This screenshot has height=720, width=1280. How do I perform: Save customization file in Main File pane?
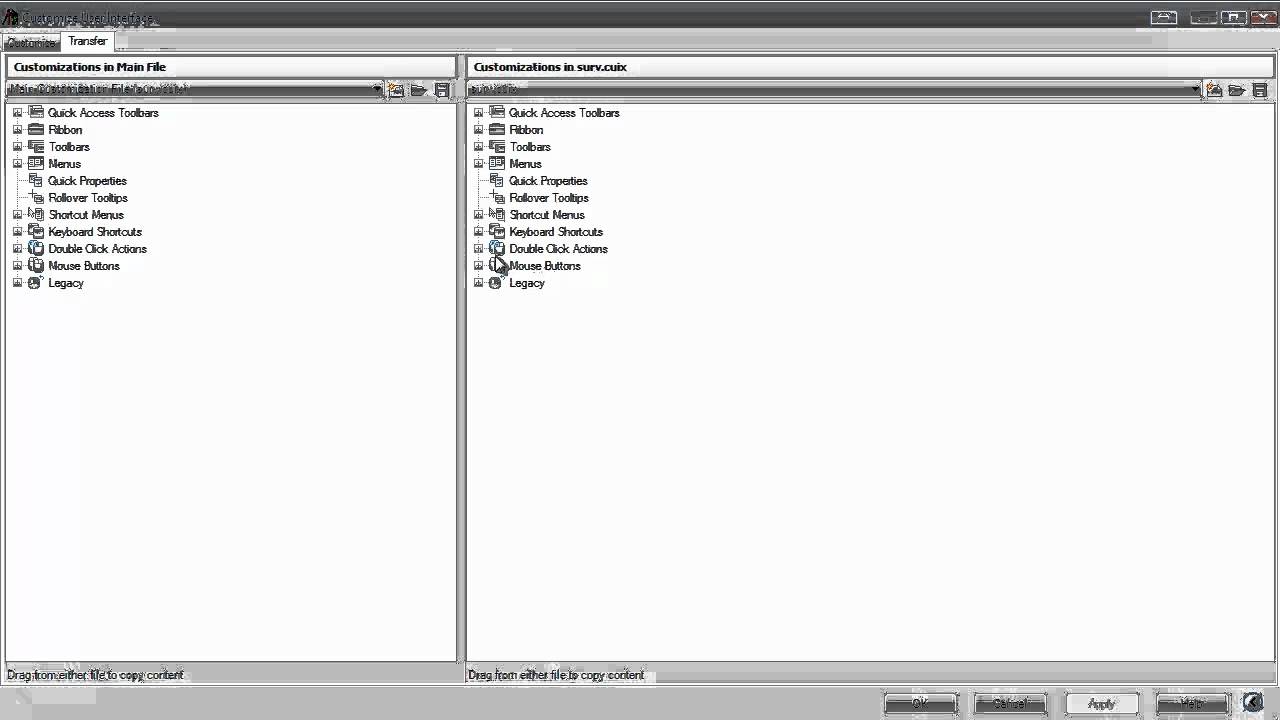click(x=442, y=90)
